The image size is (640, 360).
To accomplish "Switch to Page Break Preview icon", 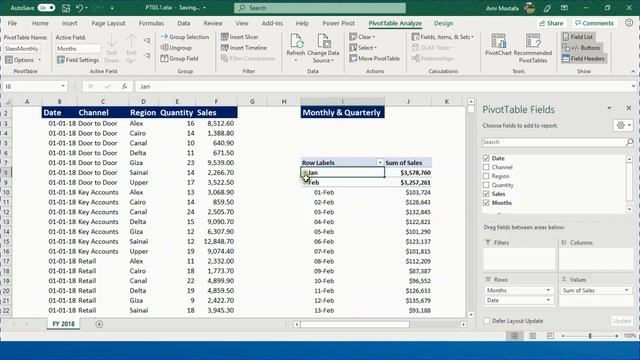I will click(x=550, y=336).
